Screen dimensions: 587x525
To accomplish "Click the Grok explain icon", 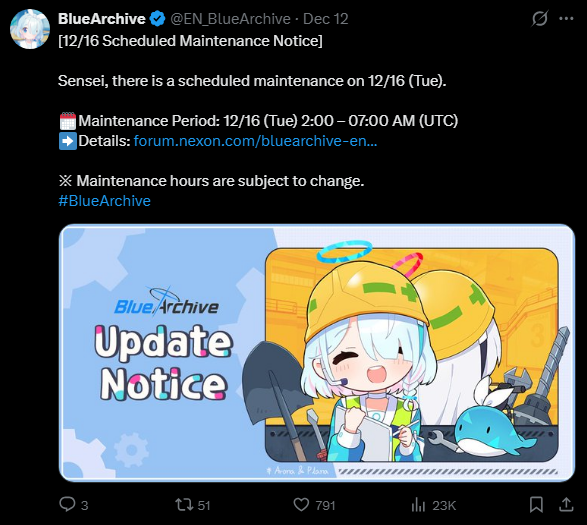I will 539,18.
